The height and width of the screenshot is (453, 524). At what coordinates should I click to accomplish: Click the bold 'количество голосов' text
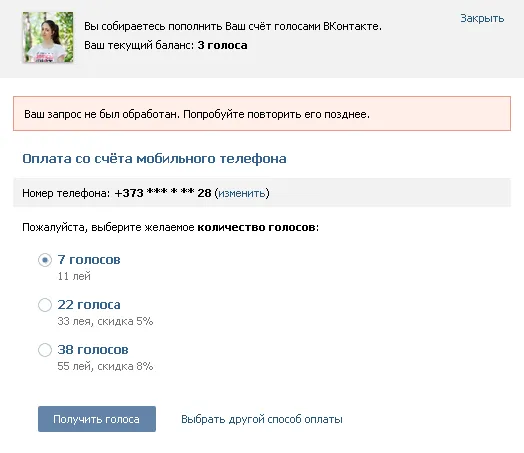click(256, 228)
